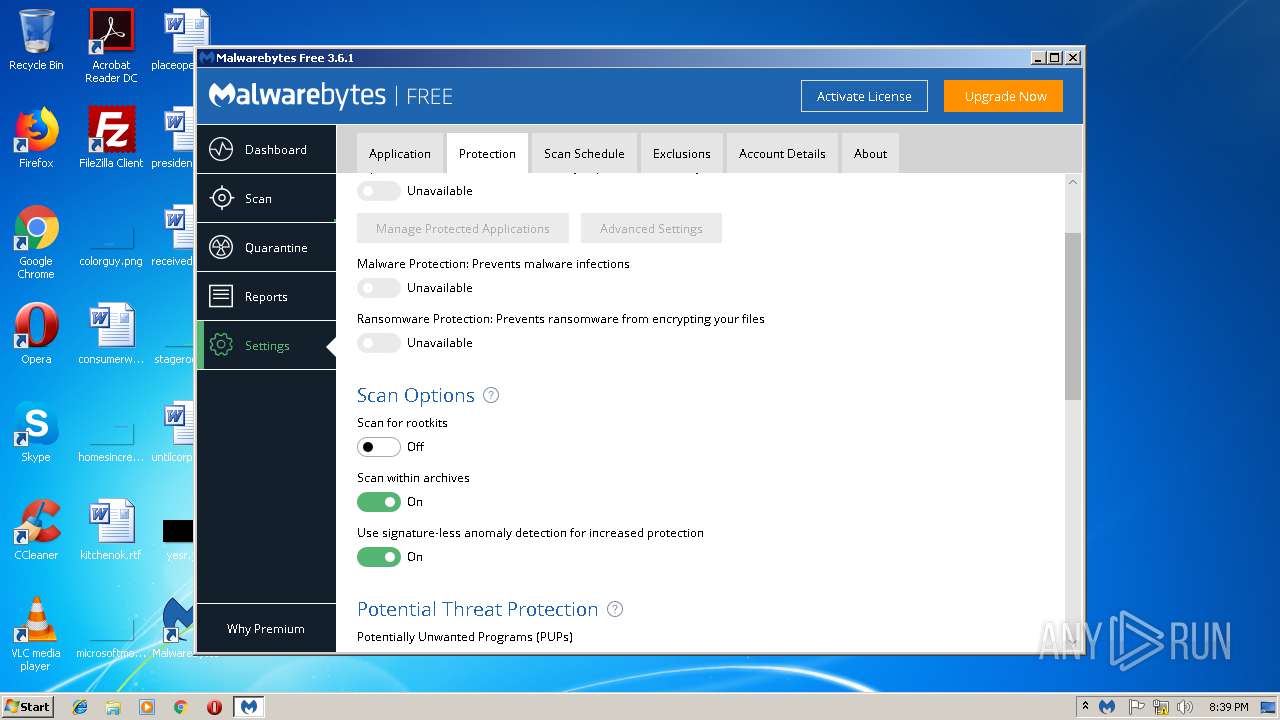
Task: Click the clock showing 8:39 PM
Action: (x=1228, y=707)
